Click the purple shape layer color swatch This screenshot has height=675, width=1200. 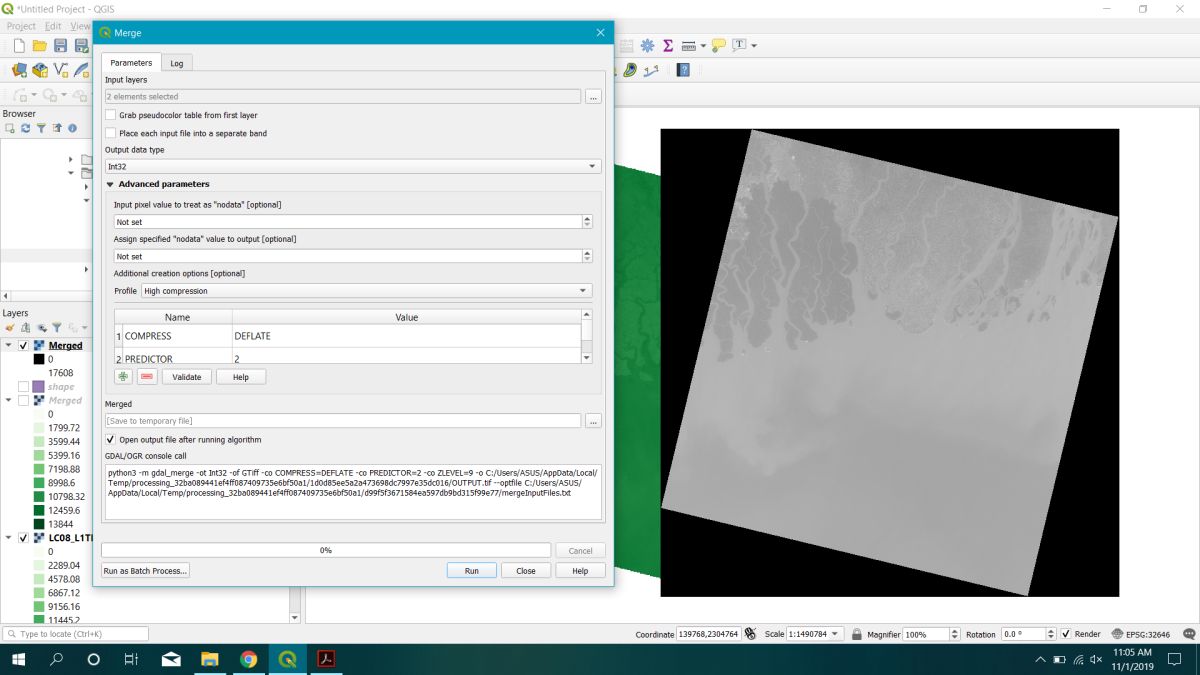pos(38,387)
